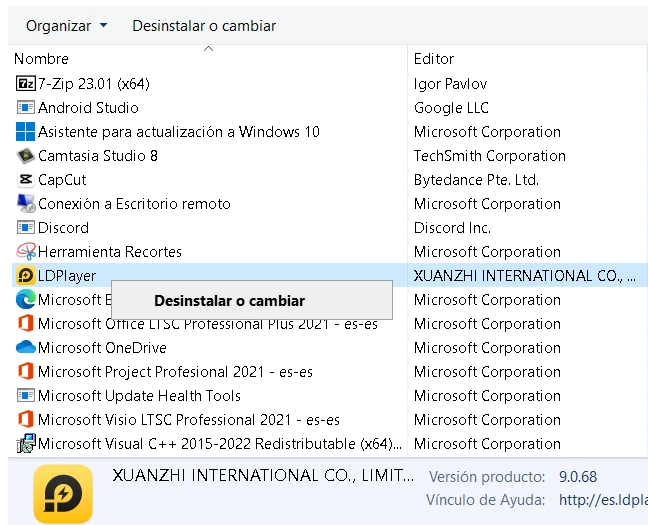Click the large LDPlayer thumbnail in details pane

63,493
